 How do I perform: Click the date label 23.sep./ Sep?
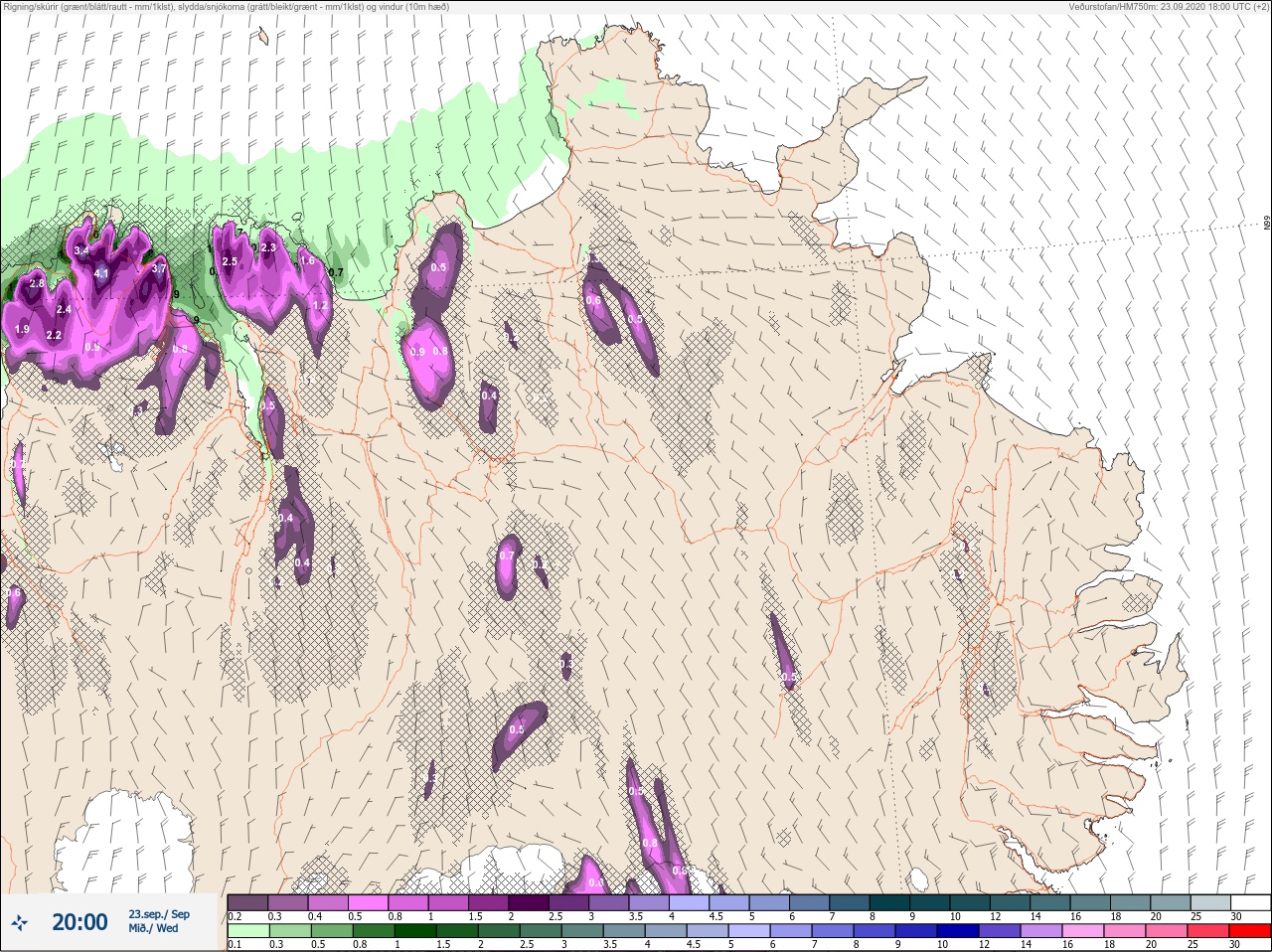click(159, 914)
